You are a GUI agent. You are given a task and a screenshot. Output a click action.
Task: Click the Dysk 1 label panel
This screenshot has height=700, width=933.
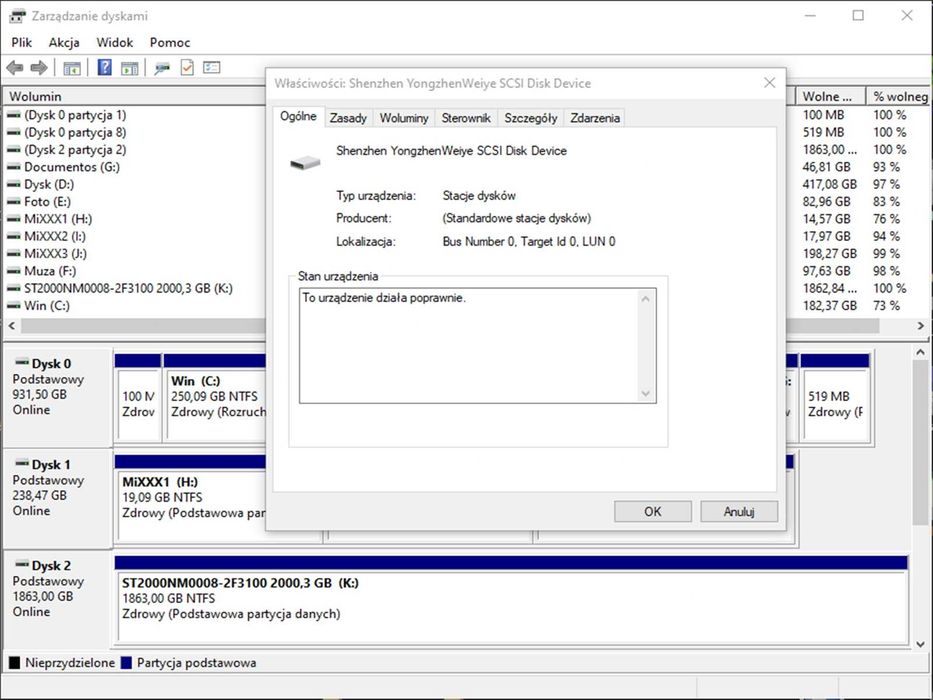pos(58,499)
